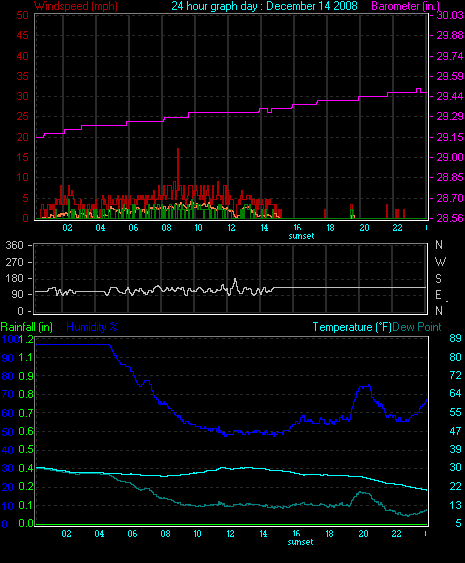Click the Barometer (in.) axis title
Image resolution: width=465 pixels, height=563 pixels.
(x=405, y=6)
